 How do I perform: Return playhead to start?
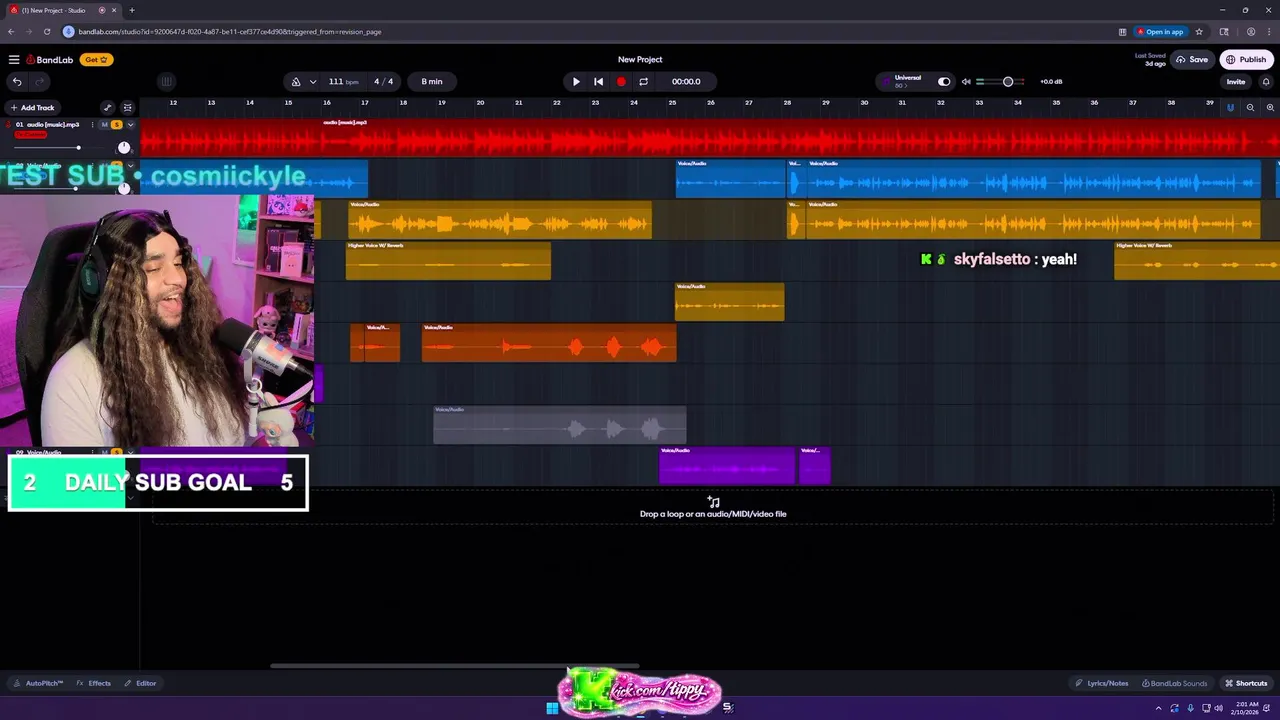point(598,82)
